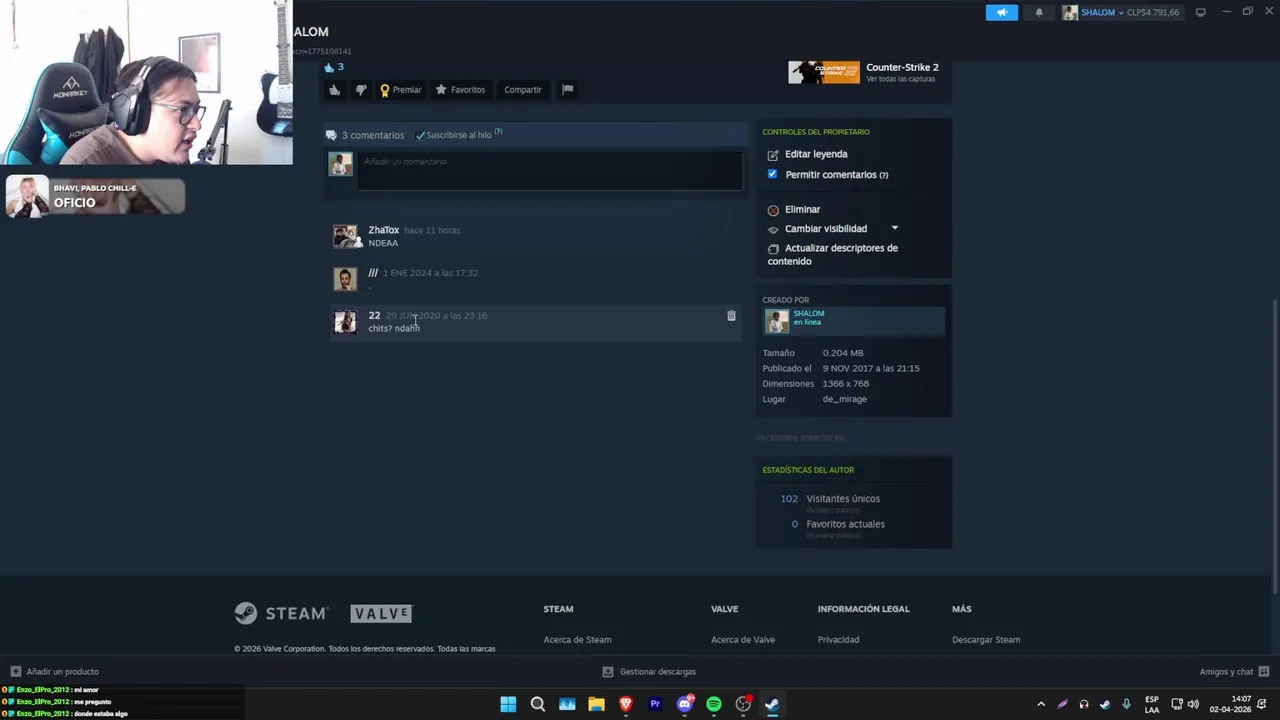The image size is (1280, 720).
Task: Focus the add comment text field
Action: click(550, 170)
